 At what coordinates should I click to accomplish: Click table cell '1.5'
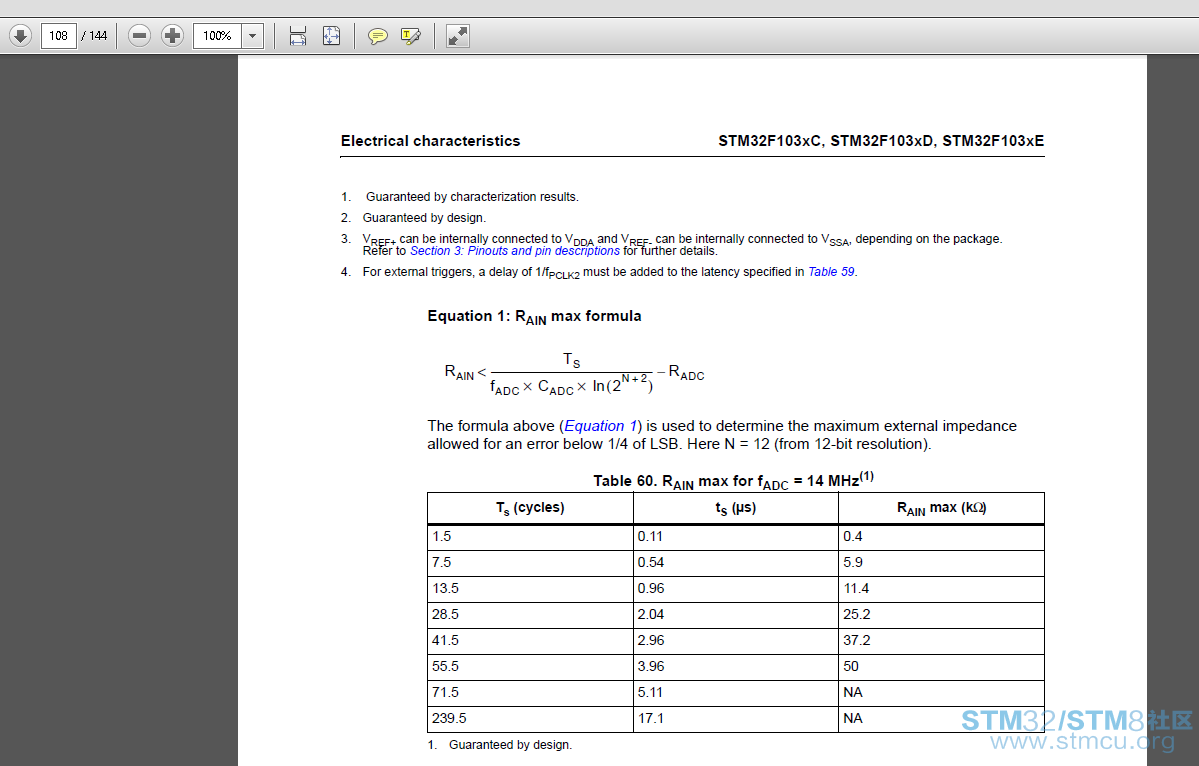pyautogui.click(x=530, y=537)
